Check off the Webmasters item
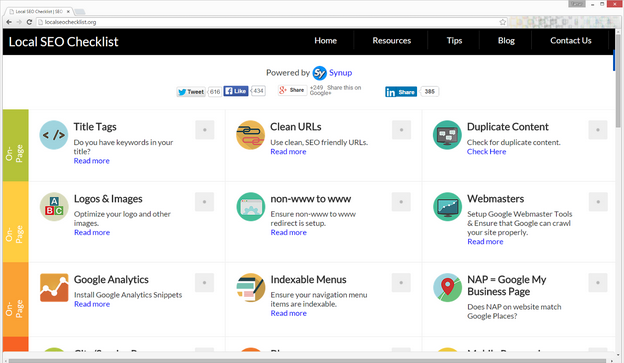Screen dimensions: 624x363 (x=598, y=202)
